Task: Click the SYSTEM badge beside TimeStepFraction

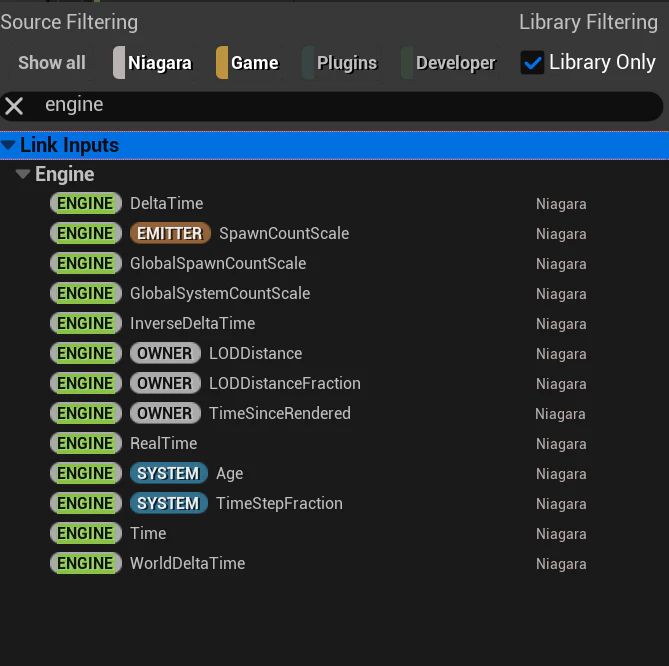Action: point(169,503)
